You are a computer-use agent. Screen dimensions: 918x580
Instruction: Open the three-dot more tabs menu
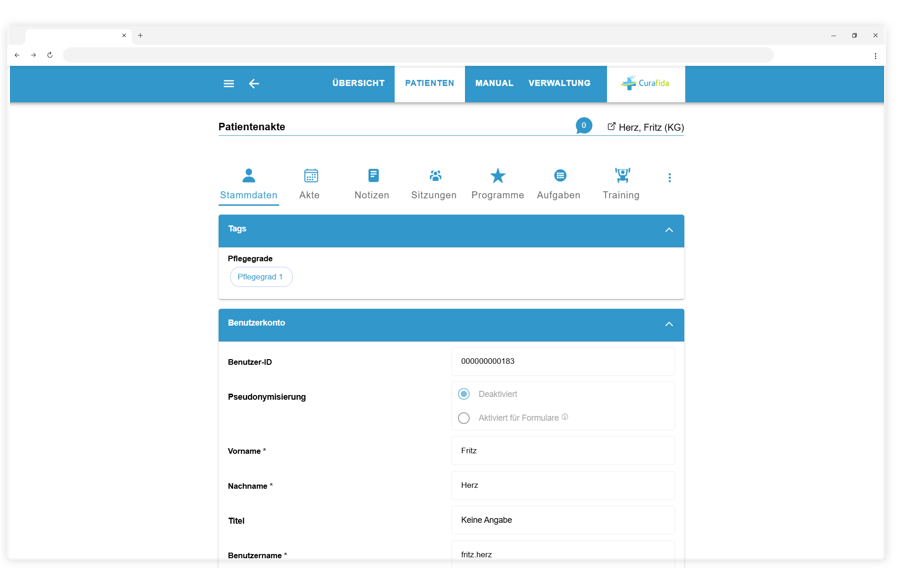669,177
